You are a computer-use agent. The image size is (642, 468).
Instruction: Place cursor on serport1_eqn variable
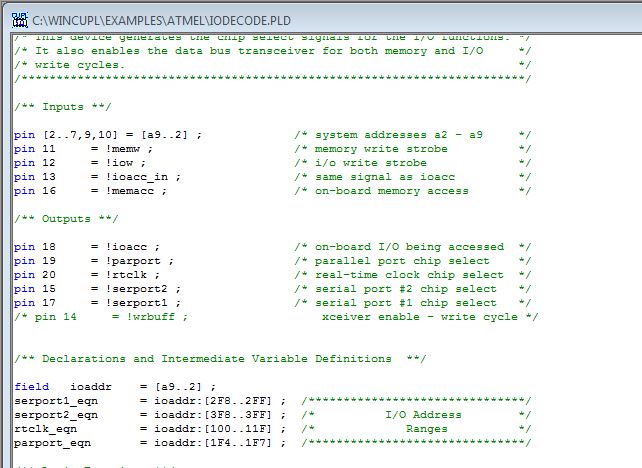click(x=56, y=400)
